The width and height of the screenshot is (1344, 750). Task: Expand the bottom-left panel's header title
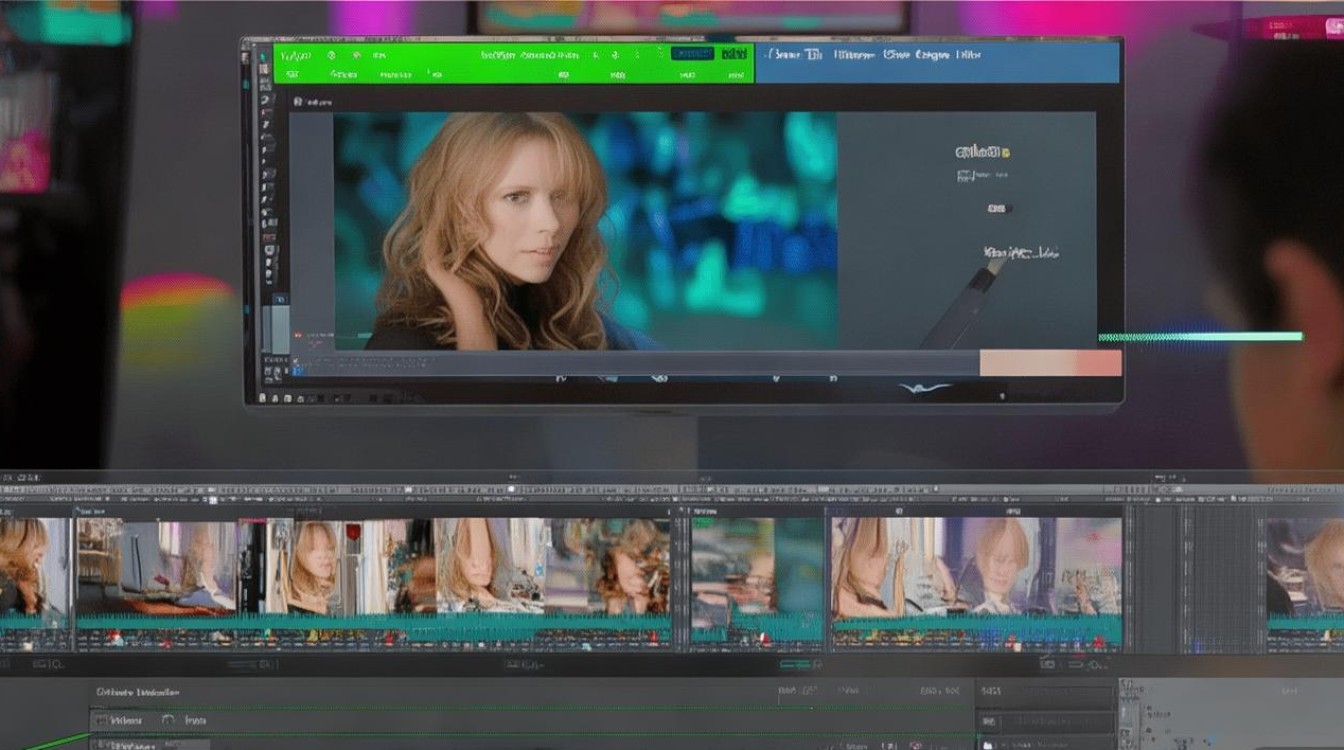click(137, 692)
